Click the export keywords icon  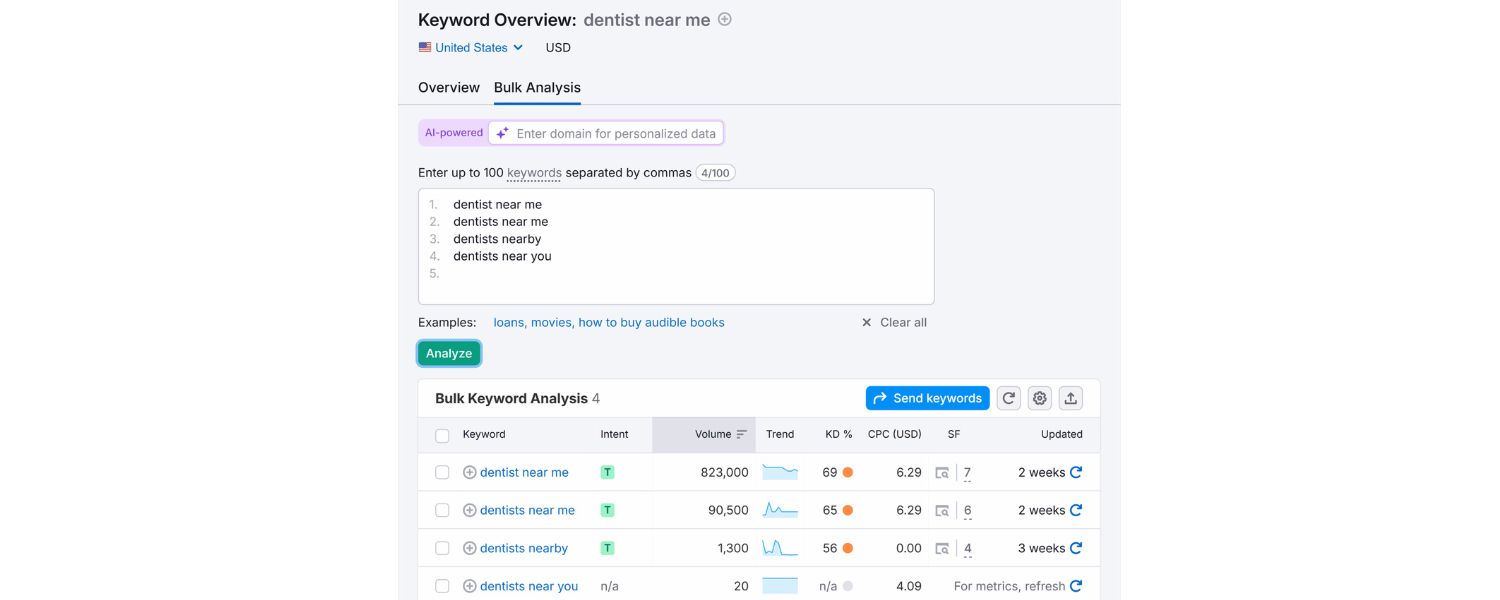tap(1070, 397)
